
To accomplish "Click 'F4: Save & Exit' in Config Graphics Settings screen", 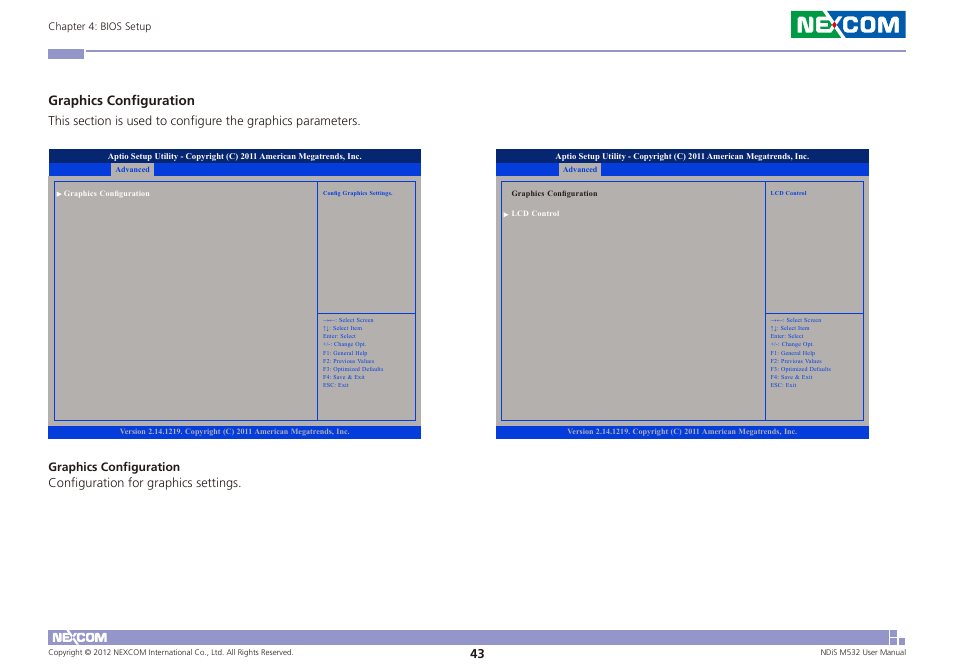I will (344, 377).
